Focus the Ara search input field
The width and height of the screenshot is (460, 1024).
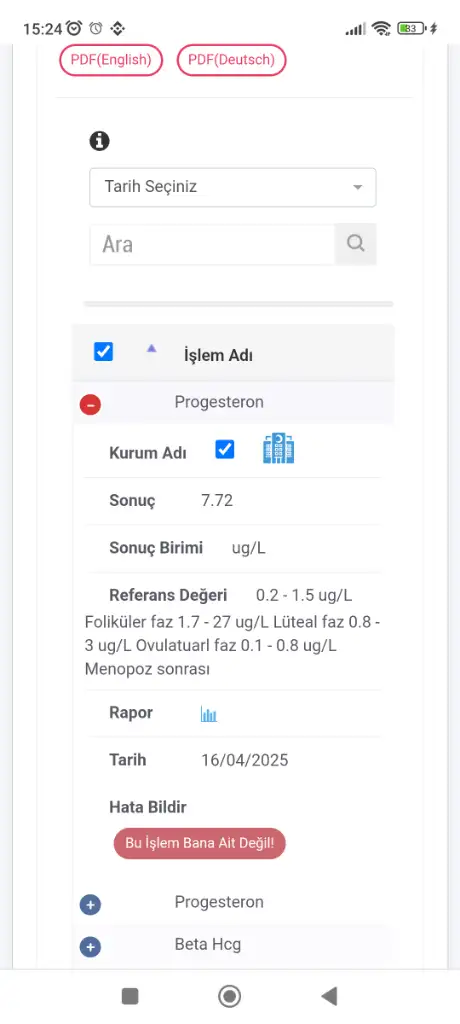(212, 244)
